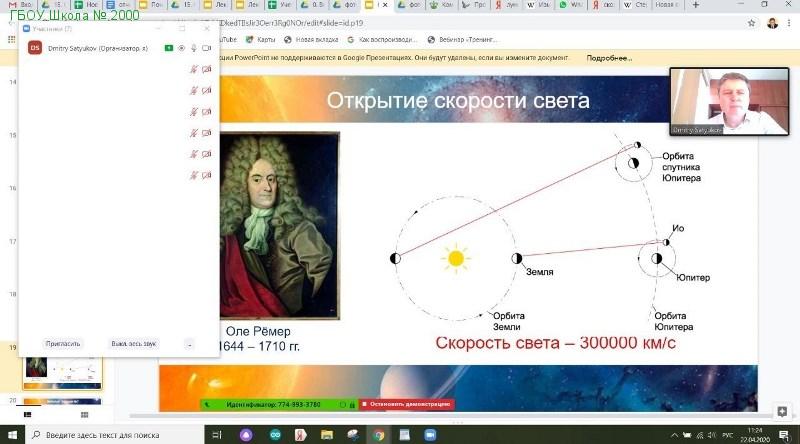The width and height of the screenshot is (800, 444).
Task: Open the Windows Start menu
Action: 12,435
